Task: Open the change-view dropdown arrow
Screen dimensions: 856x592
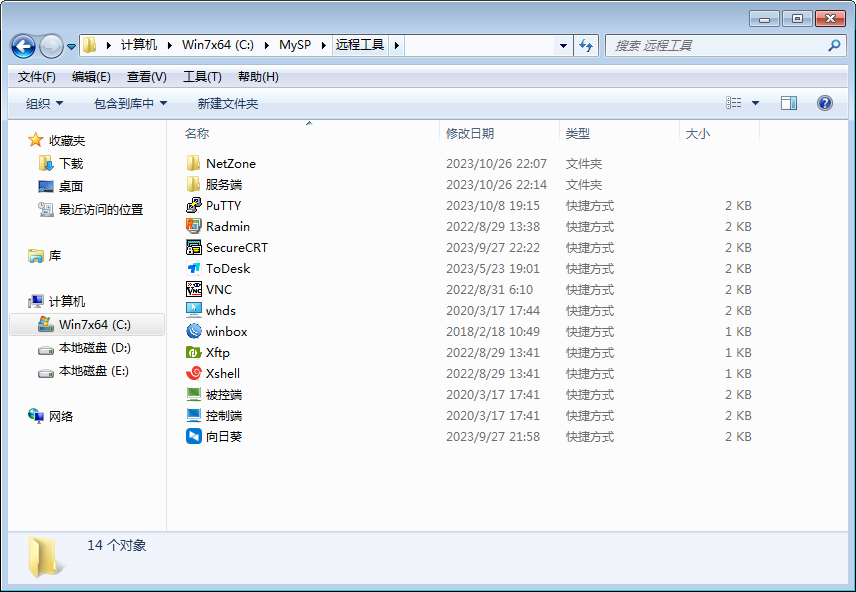Action: [x=756, y=102]
